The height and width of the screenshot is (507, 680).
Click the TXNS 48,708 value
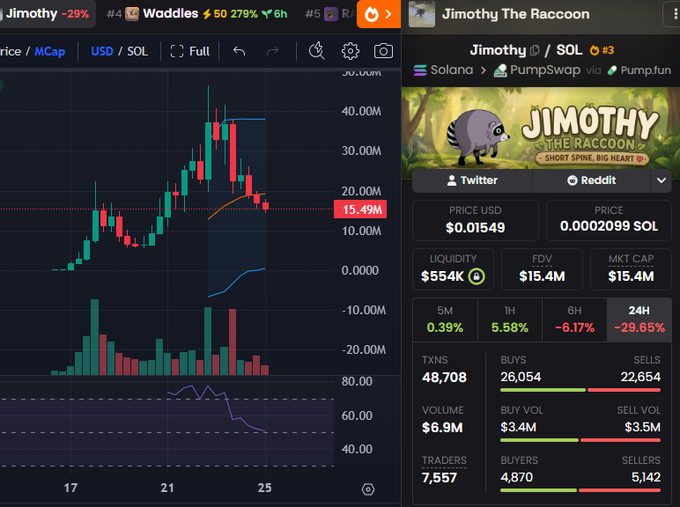tap(444, 377)
